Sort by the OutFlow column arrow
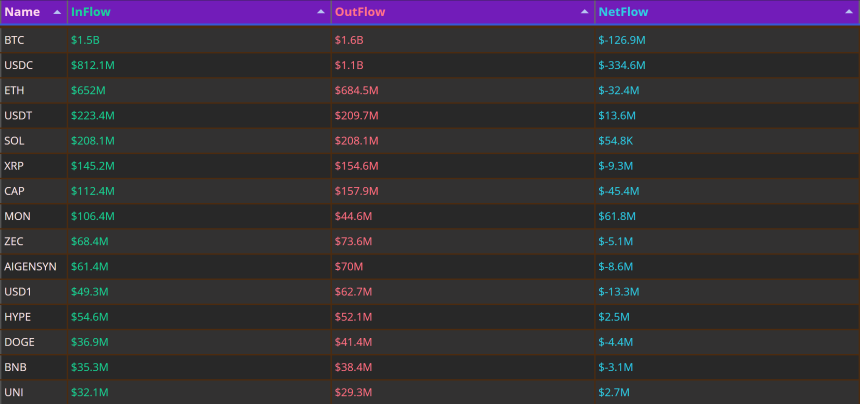 pyautogui.click(x=585, y=12)
